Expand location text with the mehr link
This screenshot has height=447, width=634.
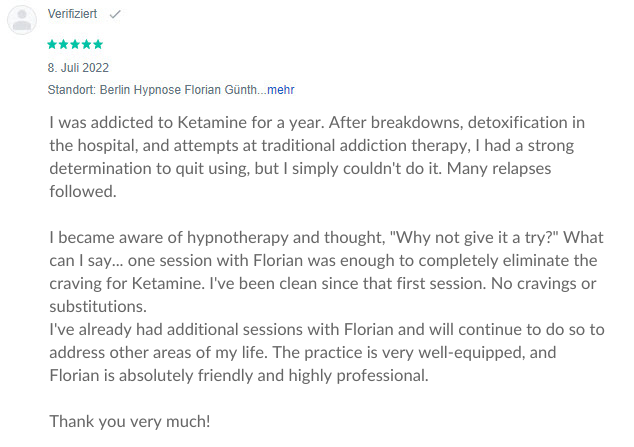[x=281, y=89]
